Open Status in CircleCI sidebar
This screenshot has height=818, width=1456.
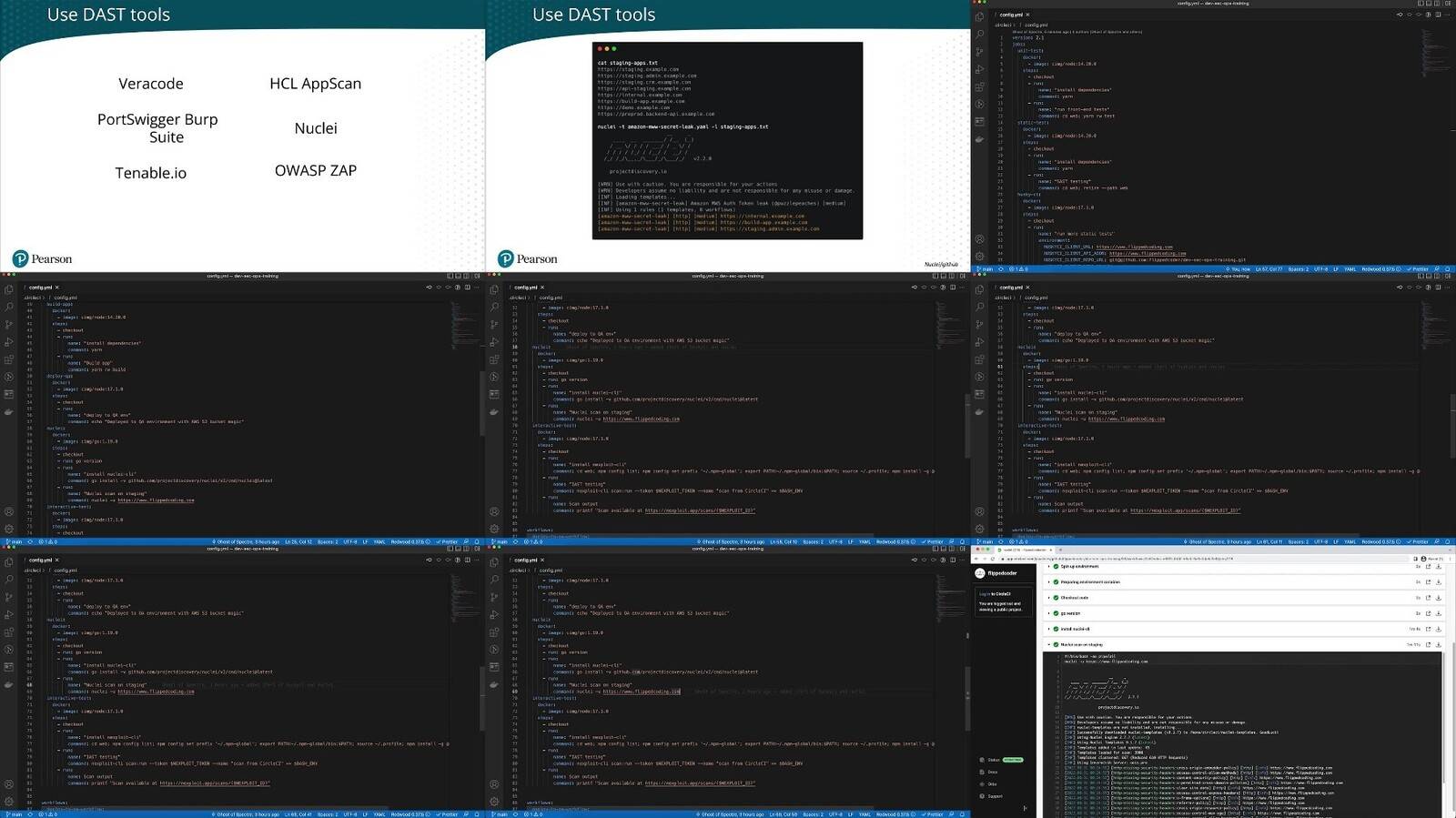tap(994, 760)
